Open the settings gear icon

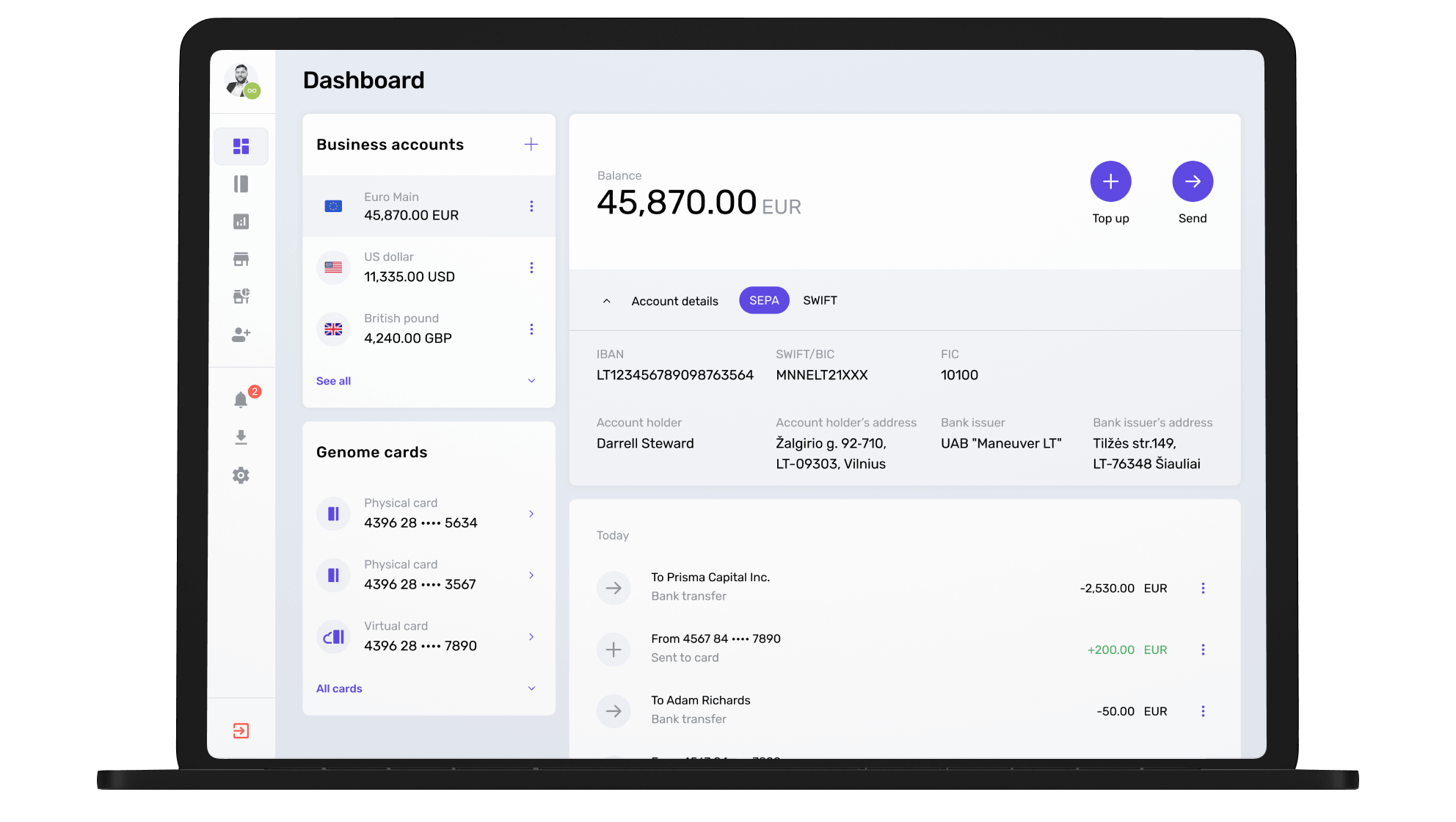click(241, 476)
